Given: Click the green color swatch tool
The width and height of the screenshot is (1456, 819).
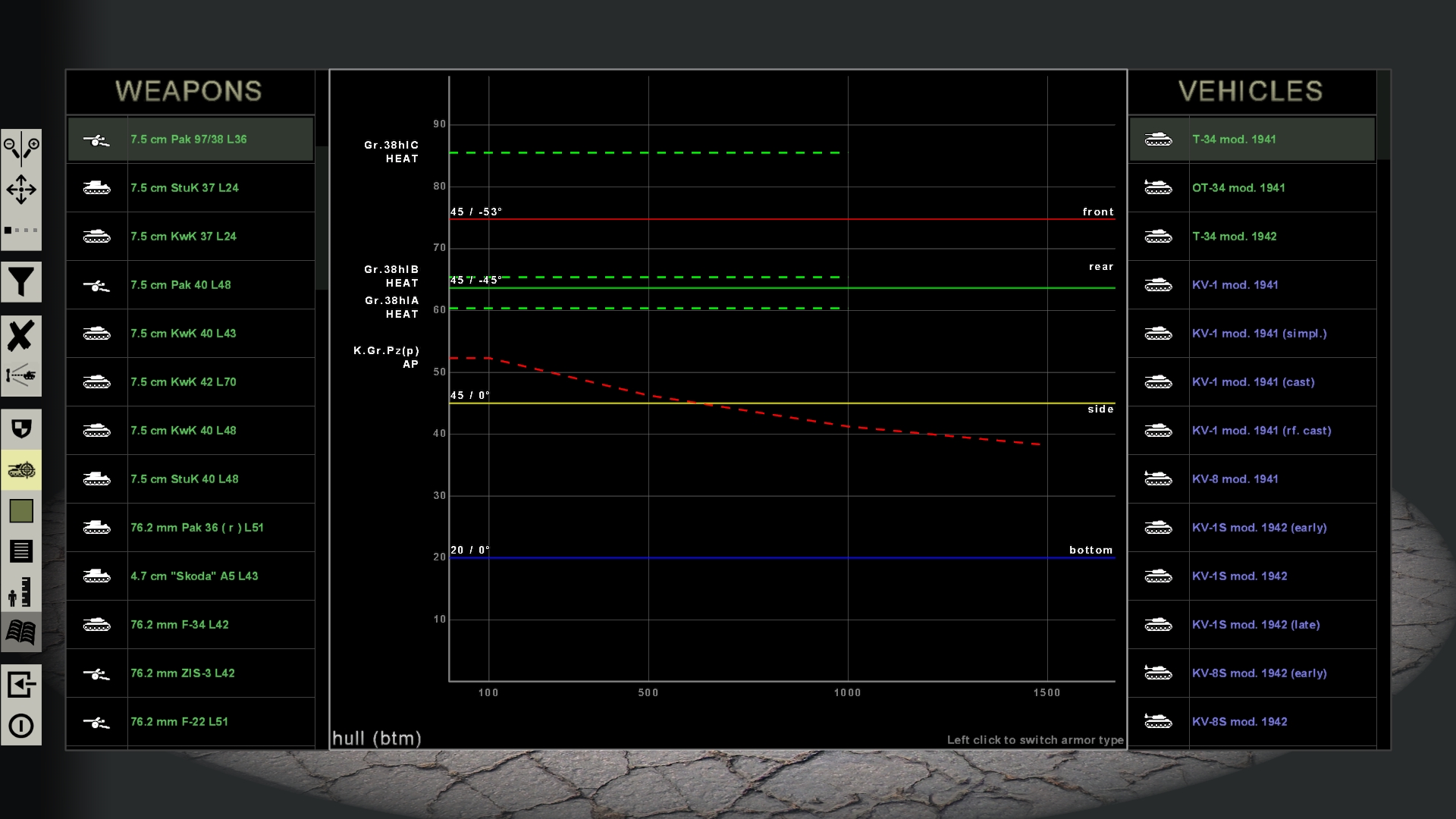Looking at the screenshot, I should (x=21, y=511).
